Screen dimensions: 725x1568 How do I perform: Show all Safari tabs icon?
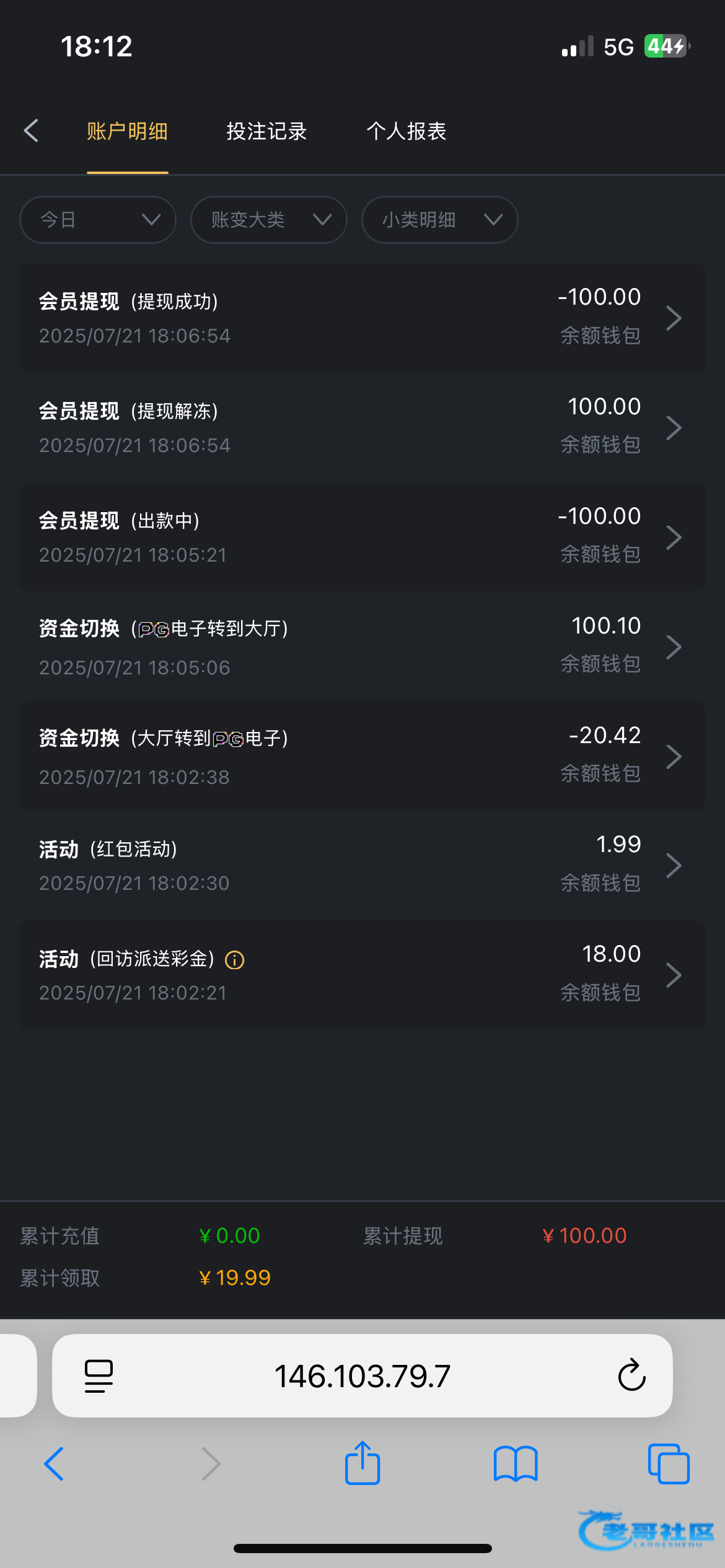pyautogui.click(x=669, y=1463)
